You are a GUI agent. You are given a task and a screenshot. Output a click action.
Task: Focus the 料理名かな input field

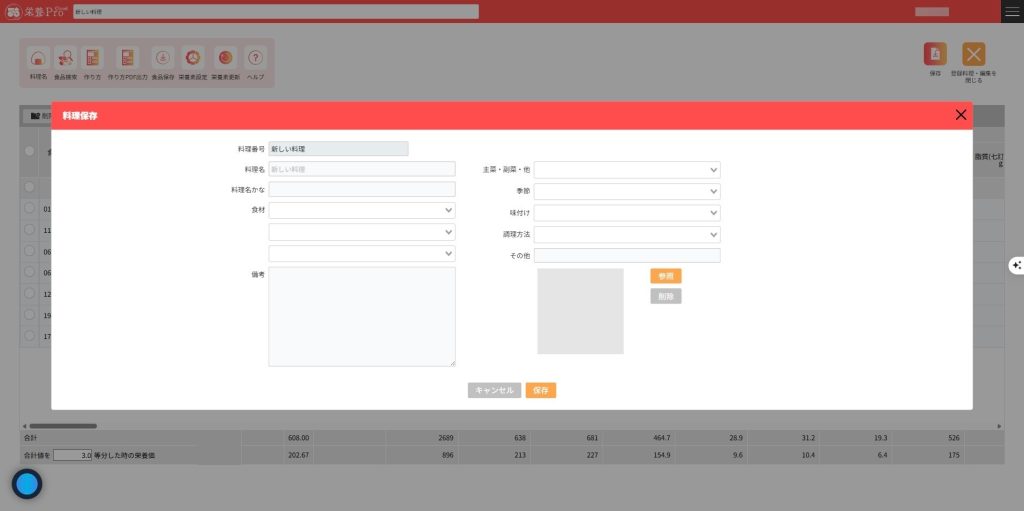[x=361, y=189]
